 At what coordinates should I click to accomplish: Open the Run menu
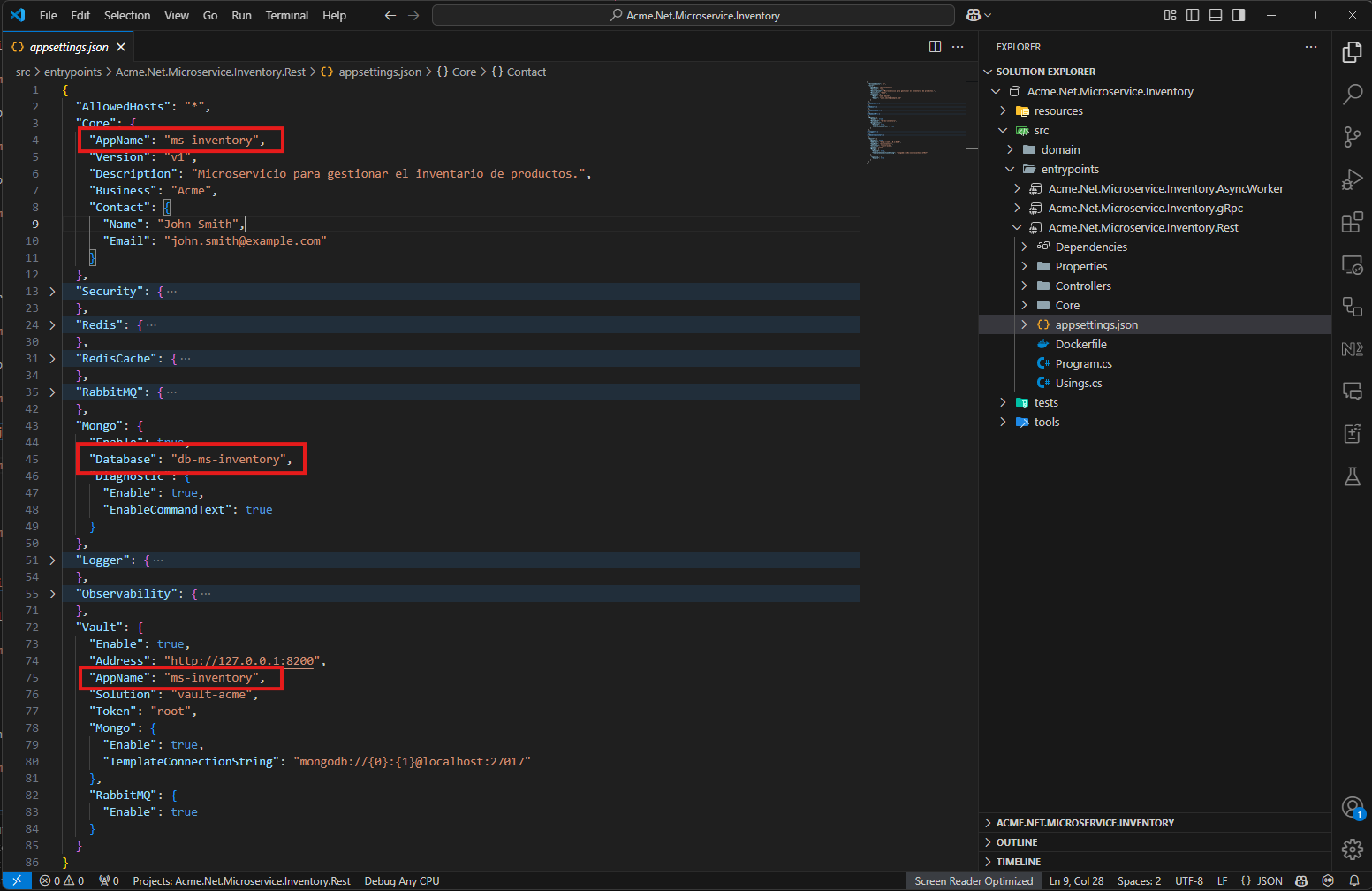click(241, 15)
